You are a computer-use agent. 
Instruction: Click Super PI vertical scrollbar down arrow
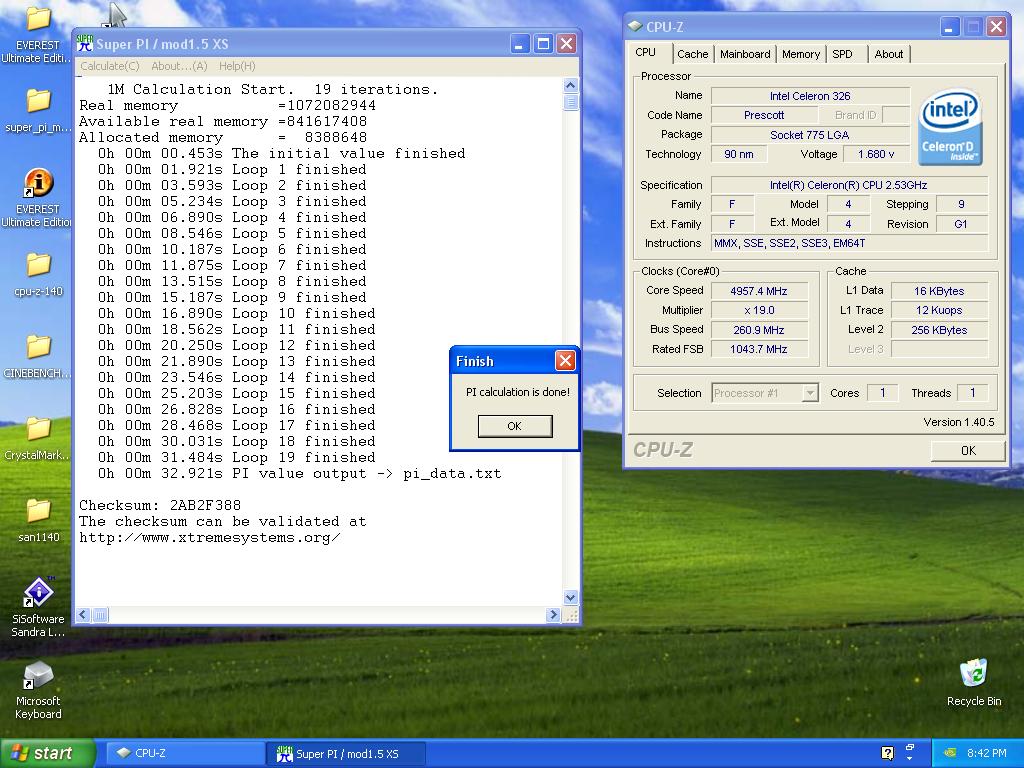pos(570,598)
